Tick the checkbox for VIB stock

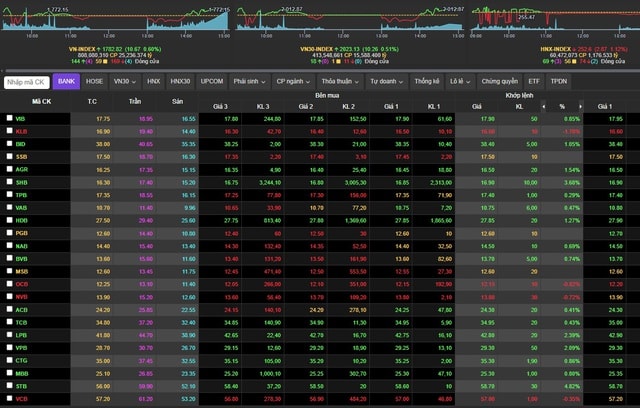pos(8,119)
